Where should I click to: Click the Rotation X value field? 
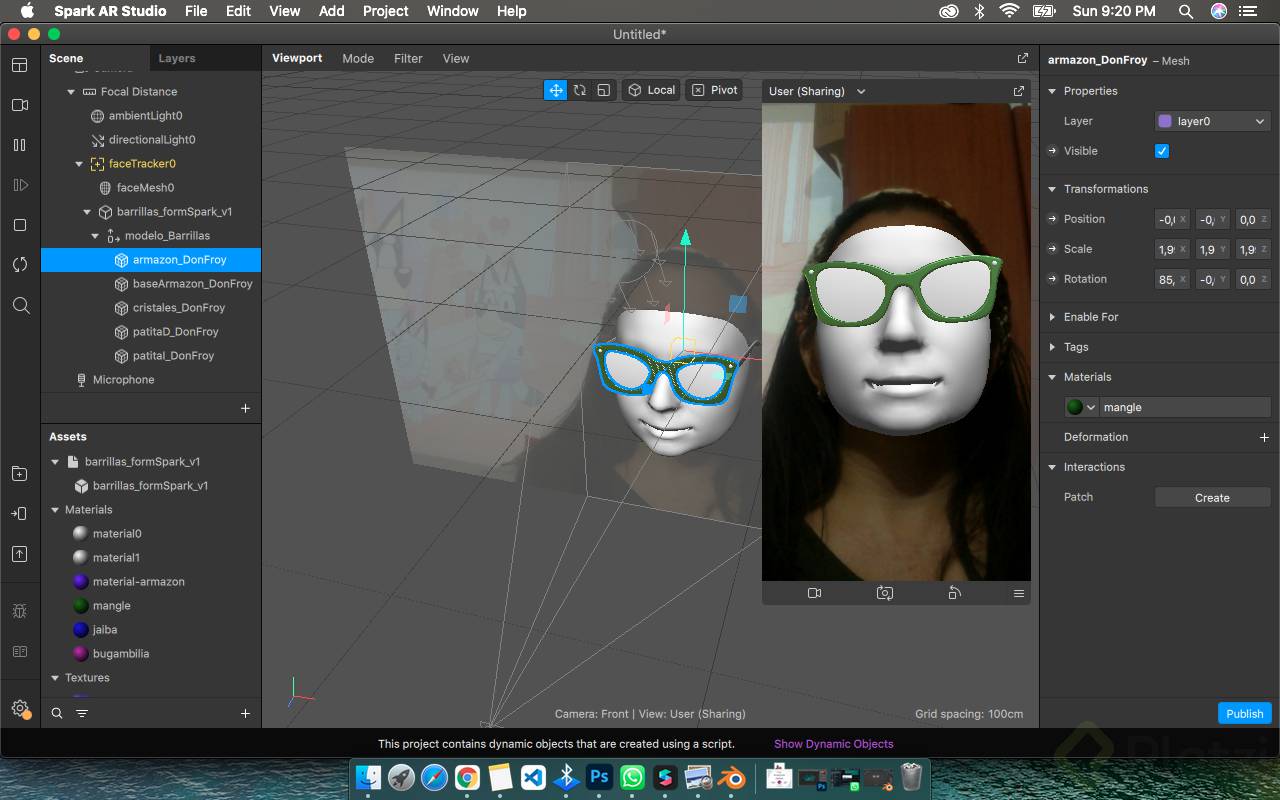click(1172, 279)
